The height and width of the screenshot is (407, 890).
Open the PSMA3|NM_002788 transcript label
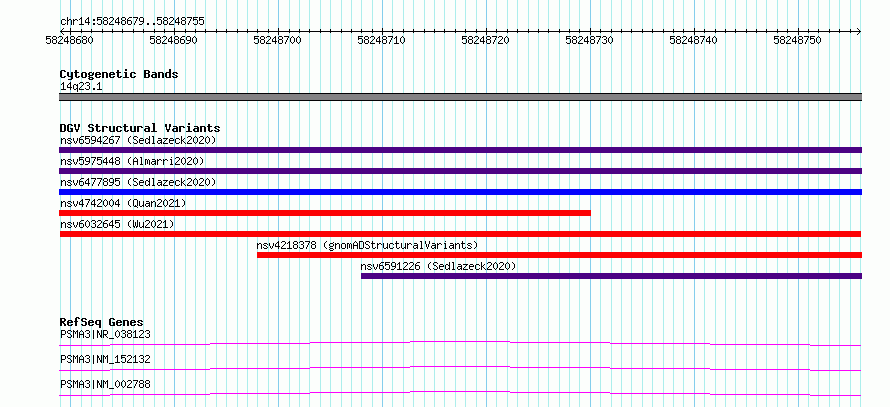[x=105, y=385]
